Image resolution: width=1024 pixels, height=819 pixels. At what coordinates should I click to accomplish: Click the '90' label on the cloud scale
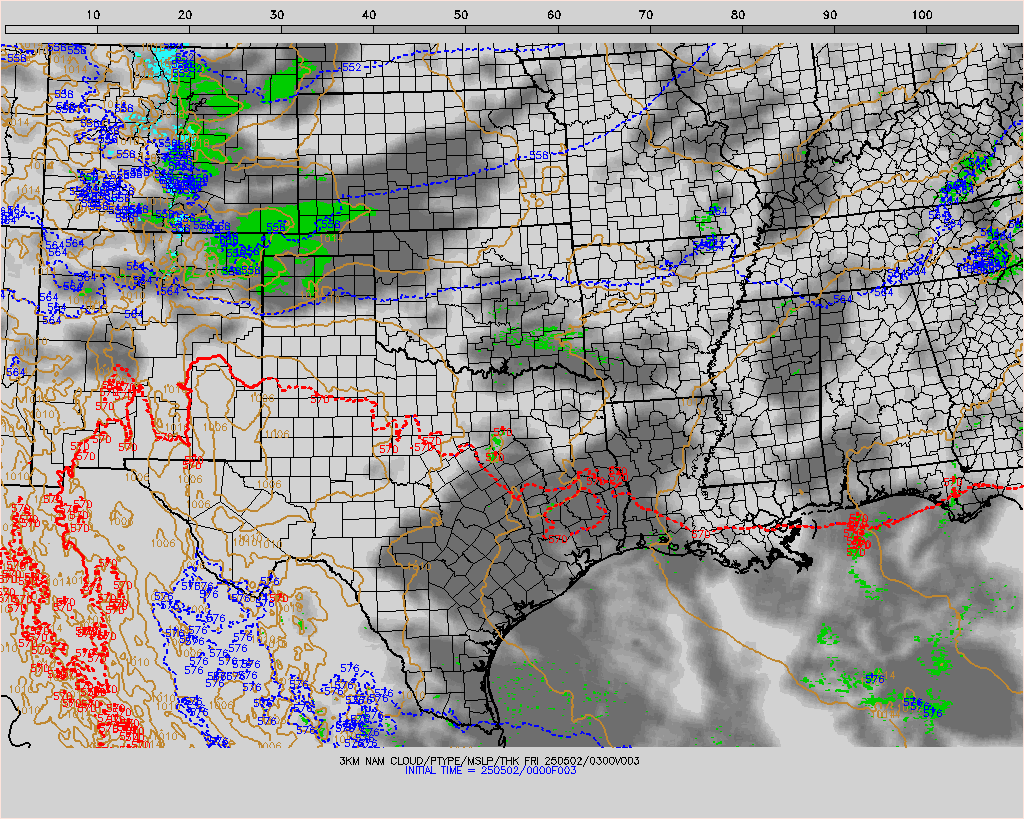[x=830, y=15]
